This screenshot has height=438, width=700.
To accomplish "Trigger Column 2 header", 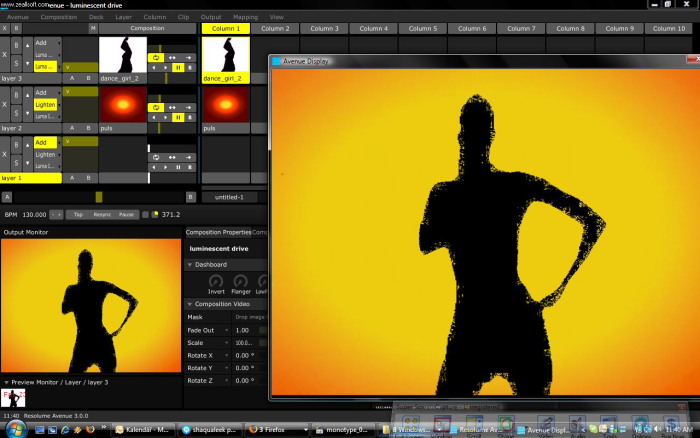I will click(x=275, y=29).
